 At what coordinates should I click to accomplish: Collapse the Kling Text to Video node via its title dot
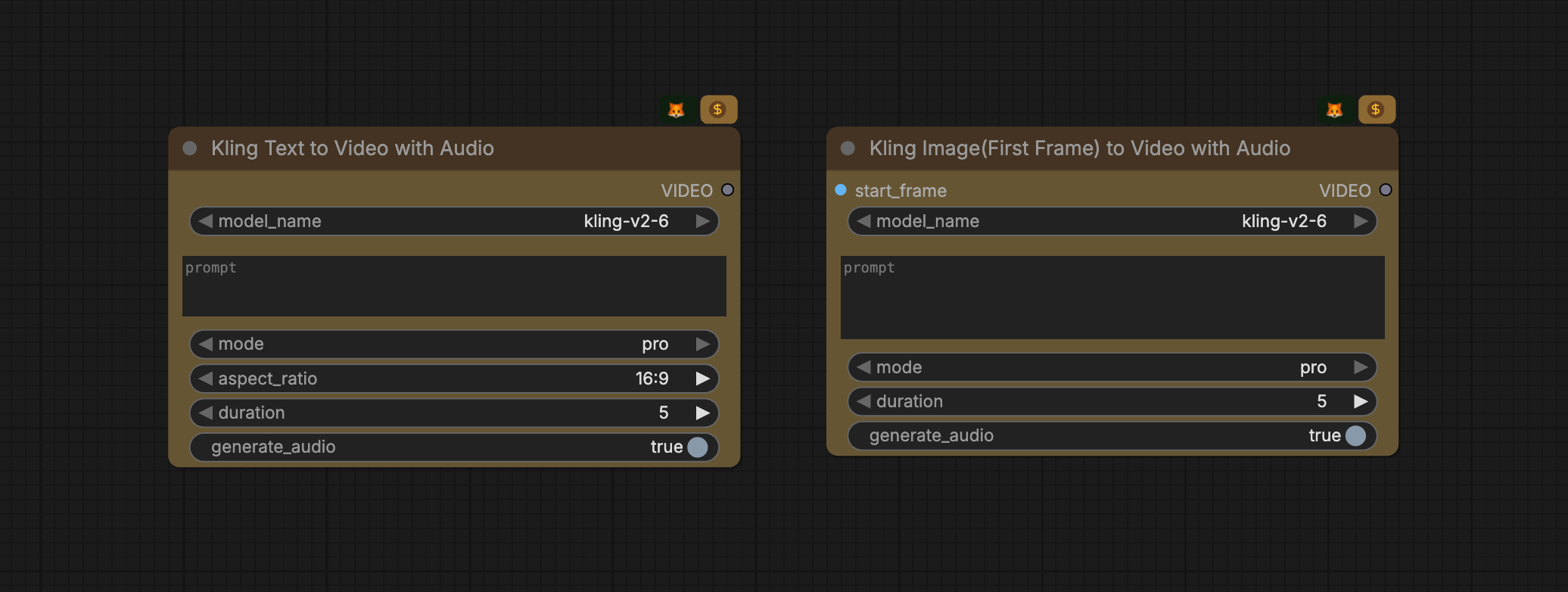tap(190, 148)
